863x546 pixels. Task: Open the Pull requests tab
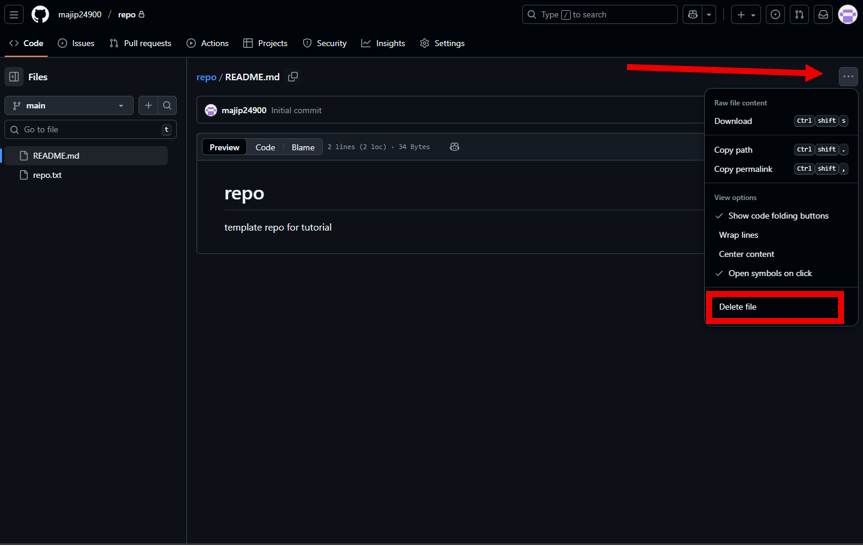point(140,43)
